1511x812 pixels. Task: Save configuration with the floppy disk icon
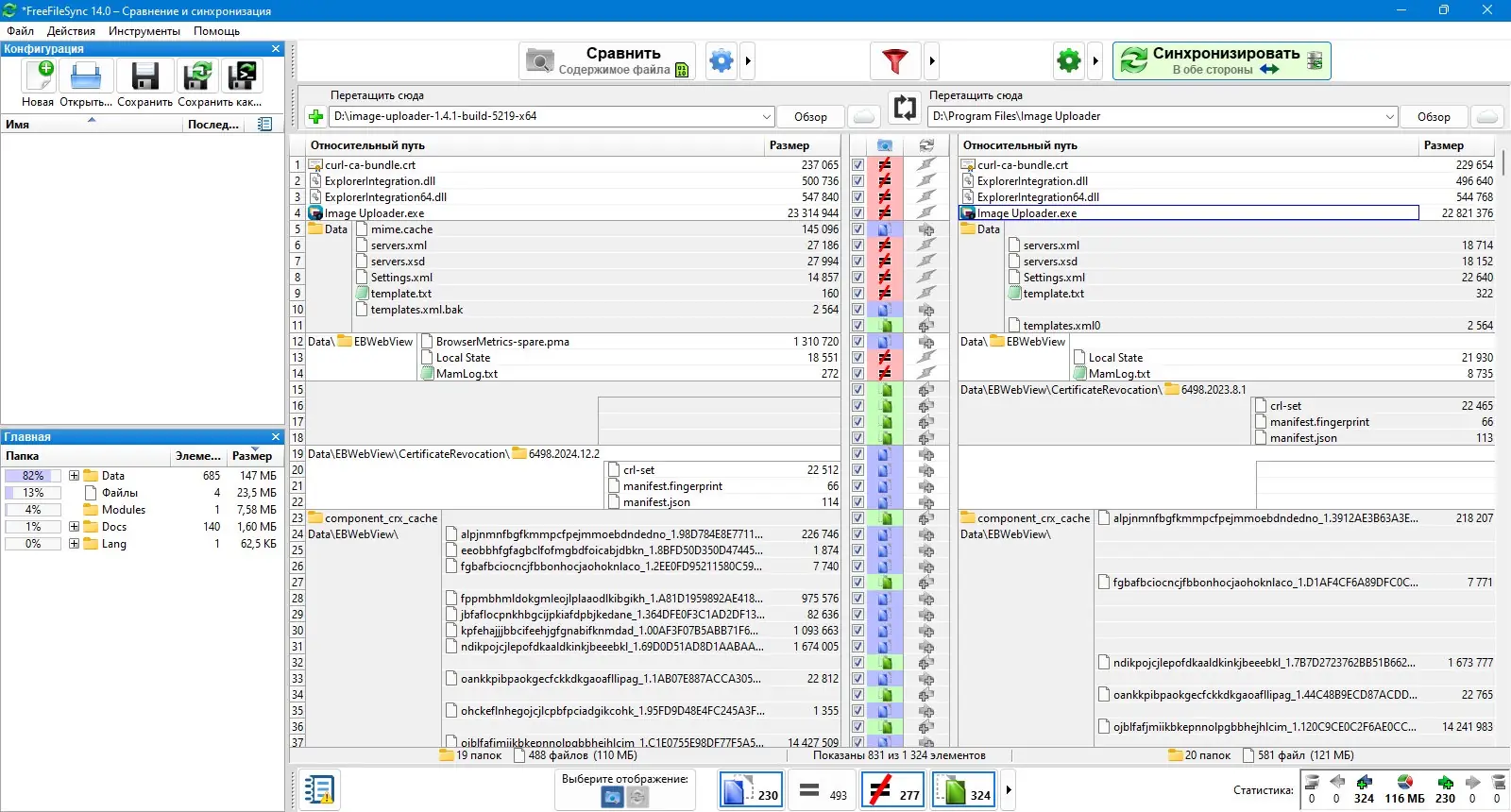(144, 76)
